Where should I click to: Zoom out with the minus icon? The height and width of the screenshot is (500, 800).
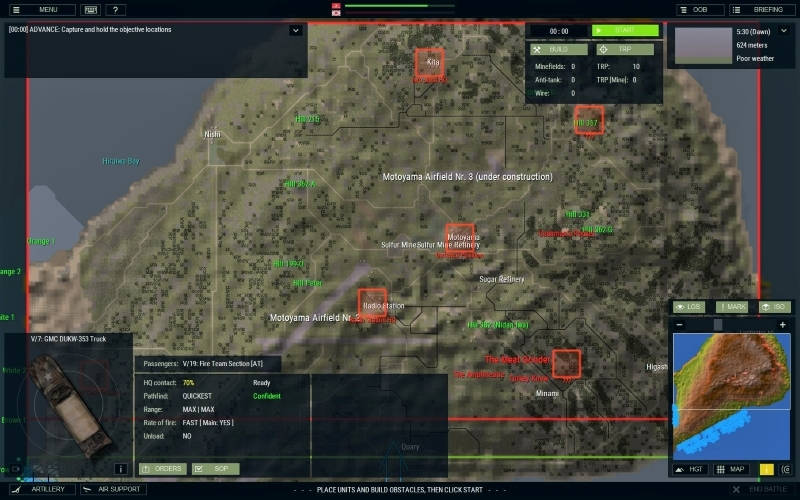click(x=679, y=324)
